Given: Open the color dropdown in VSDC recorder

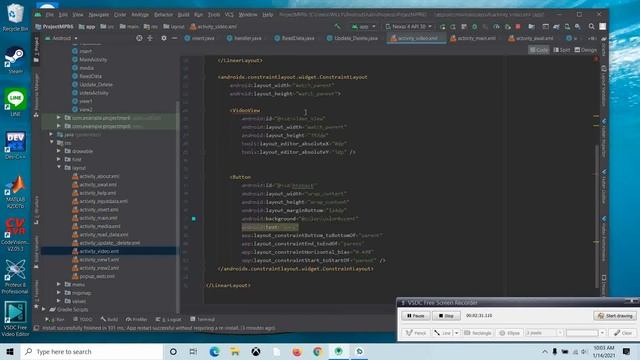Looking at the screenshot, I should pyautogui.click(x=602, y=333).
